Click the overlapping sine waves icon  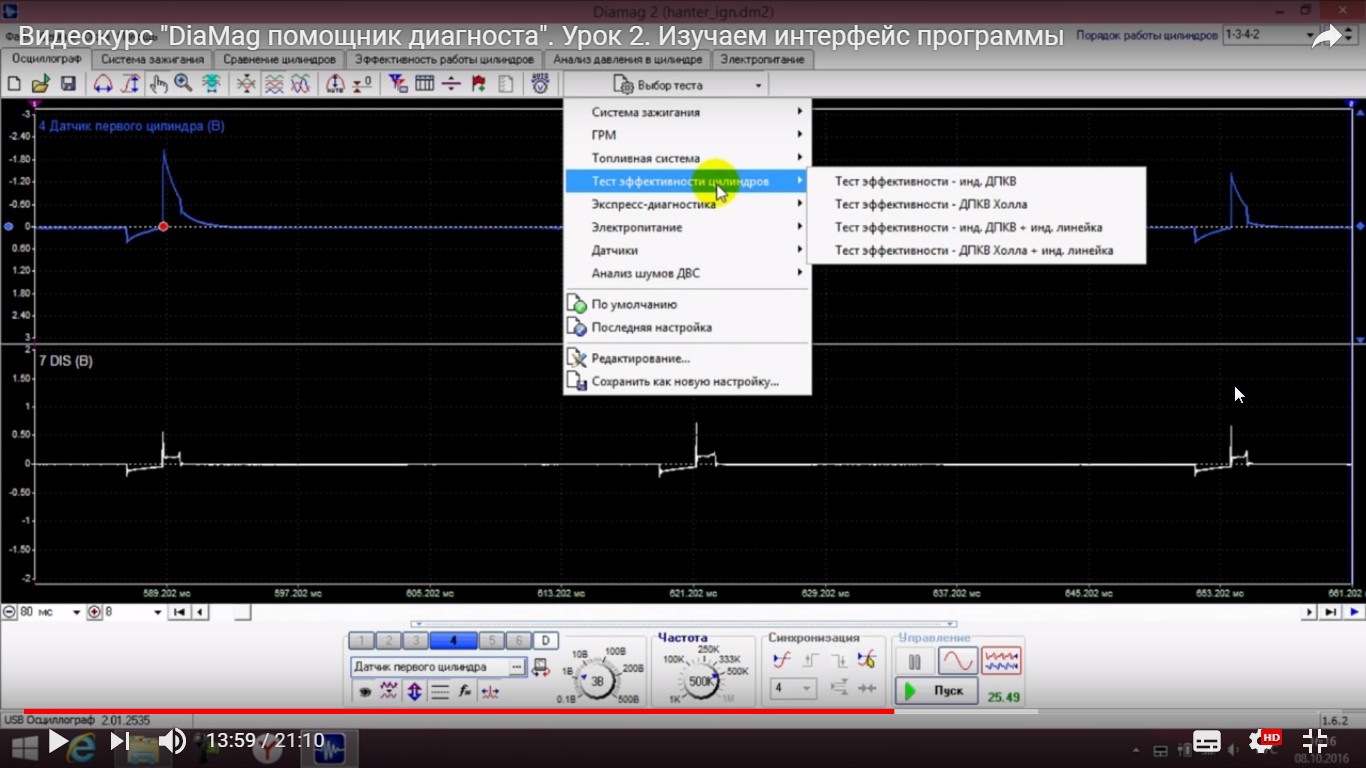(x=300, y=85)
